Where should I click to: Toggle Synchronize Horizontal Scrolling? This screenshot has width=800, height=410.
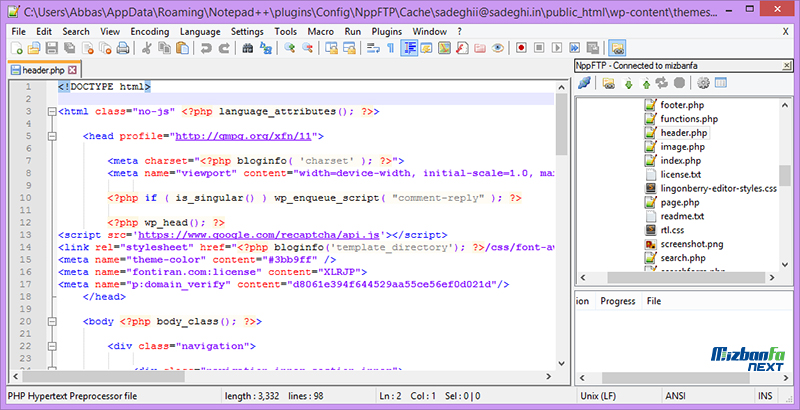tap(349, 48)
